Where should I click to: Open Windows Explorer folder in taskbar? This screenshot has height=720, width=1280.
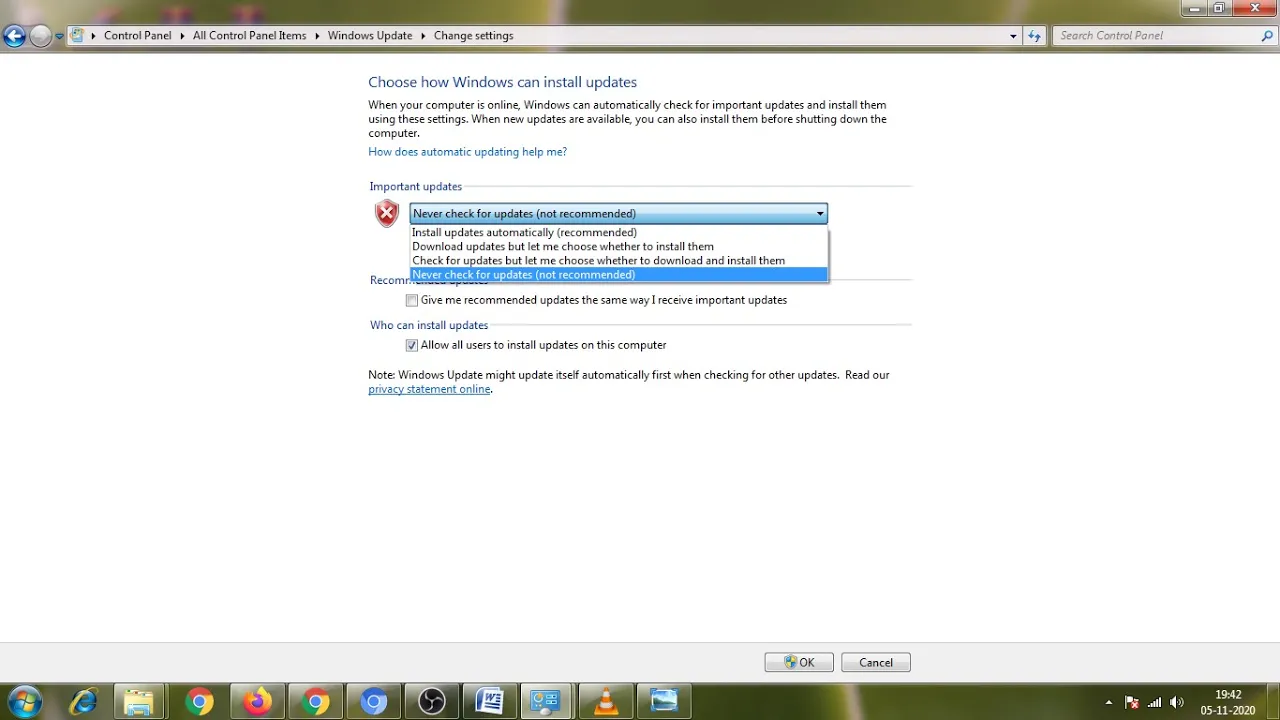(140, 702)
